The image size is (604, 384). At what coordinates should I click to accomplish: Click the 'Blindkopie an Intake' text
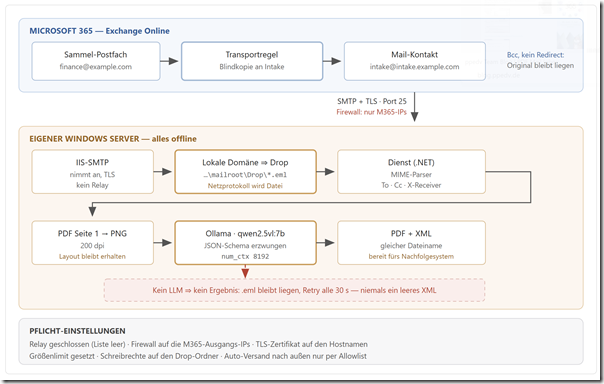(x=252, y=67)
